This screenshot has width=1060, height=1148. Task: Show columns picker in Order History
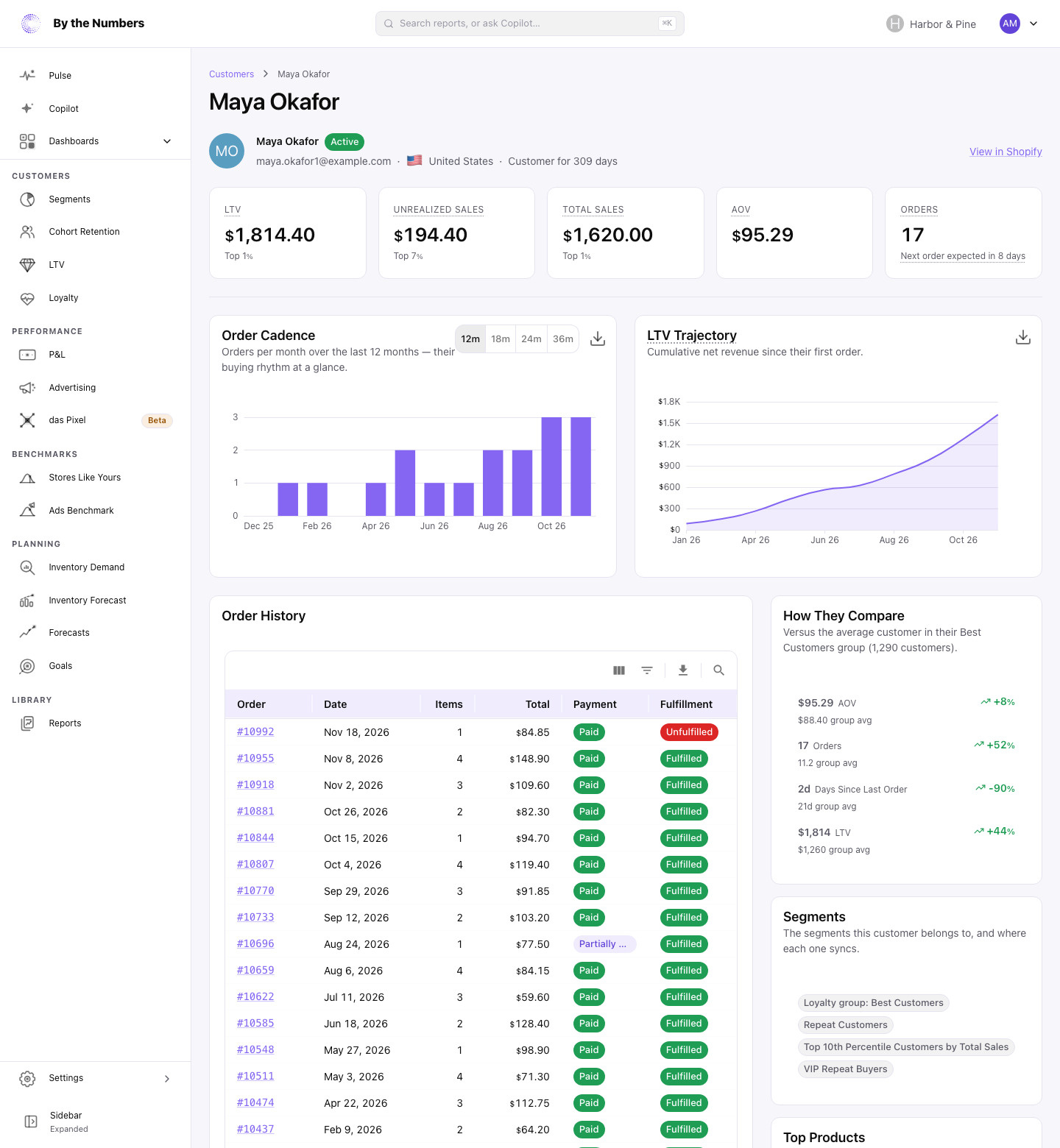click(619, 670)
